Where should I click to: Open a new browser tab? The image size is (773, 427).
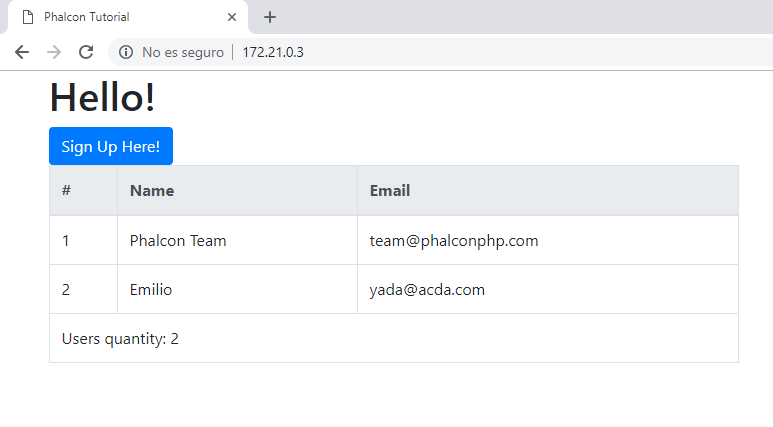[x=270, y=17]
